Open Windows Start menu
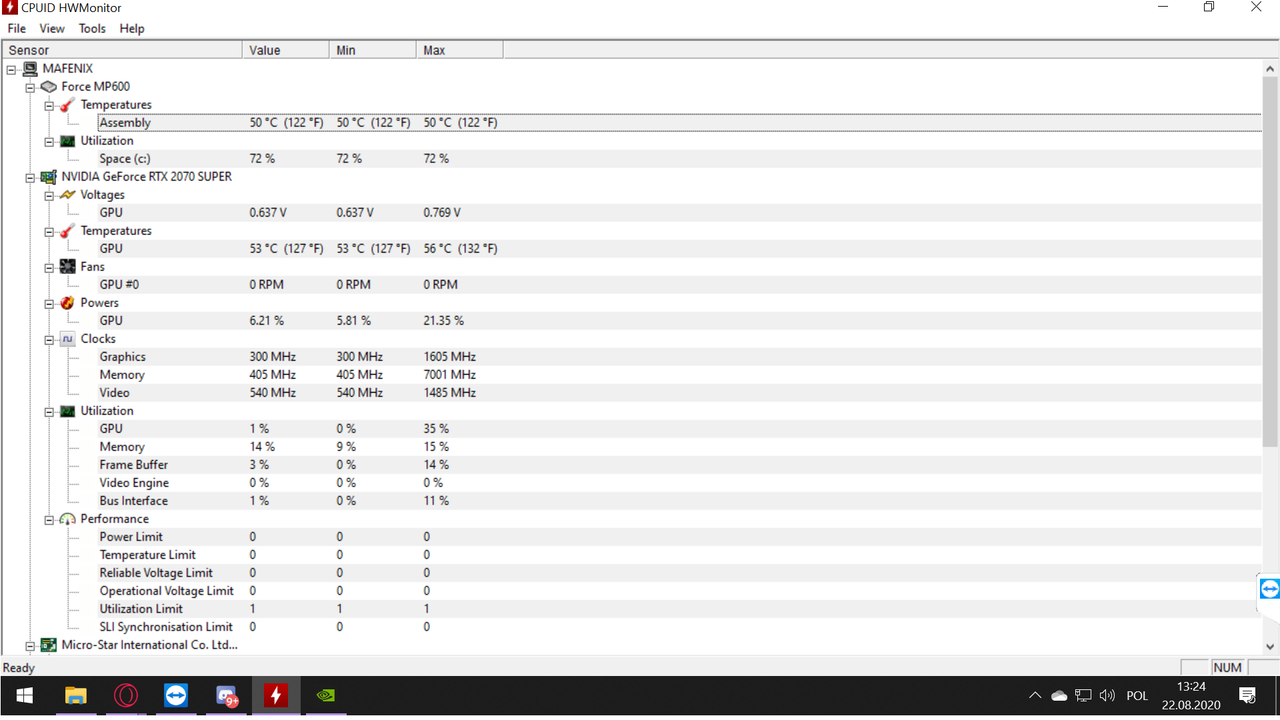Image resolution: width=1280 pixels, height=720 pixels. (24, 695)
